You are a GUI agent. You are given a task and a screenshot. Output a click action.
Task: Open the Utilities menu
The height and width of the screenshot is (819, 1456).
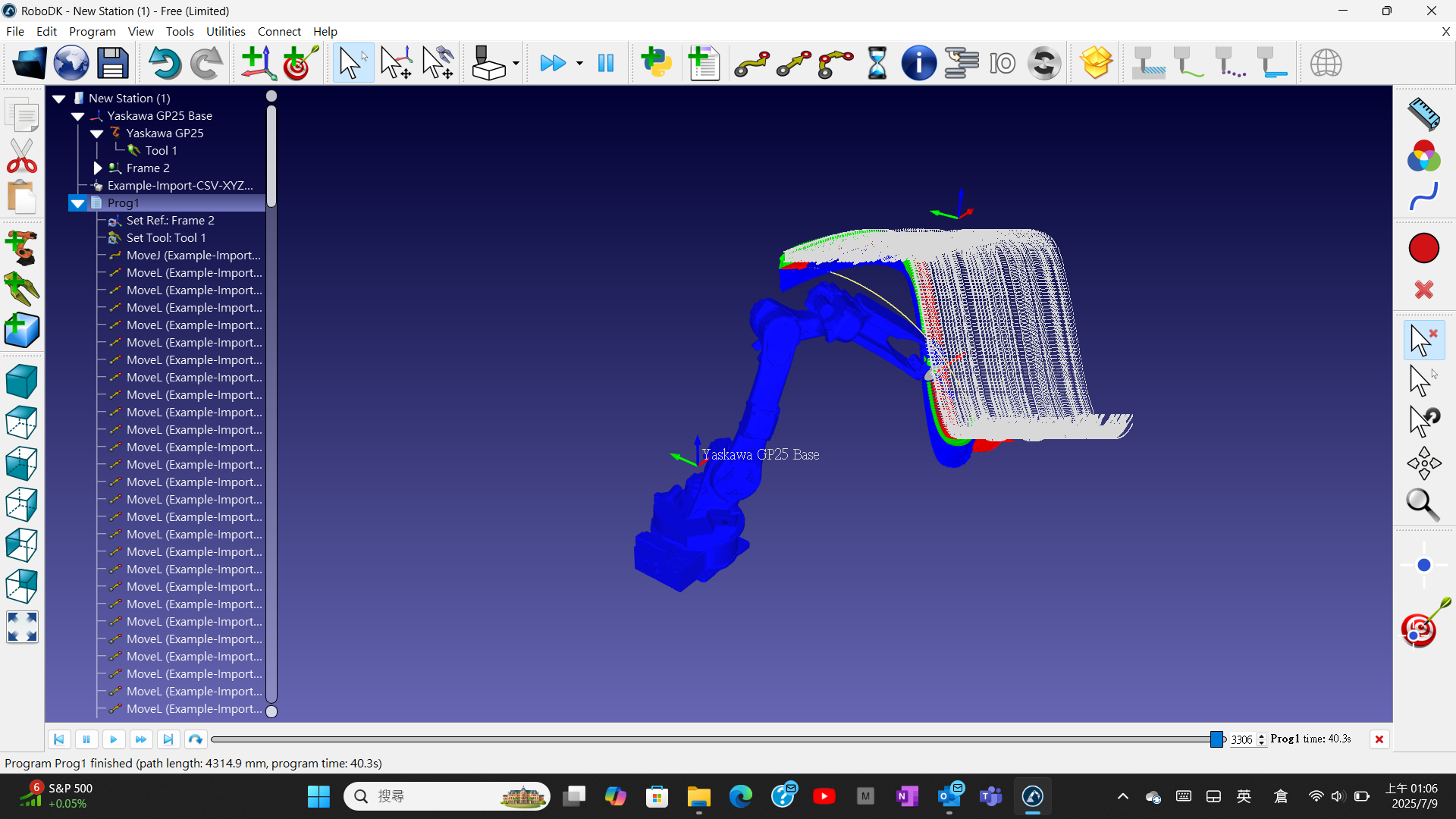(x=226, y=31)
